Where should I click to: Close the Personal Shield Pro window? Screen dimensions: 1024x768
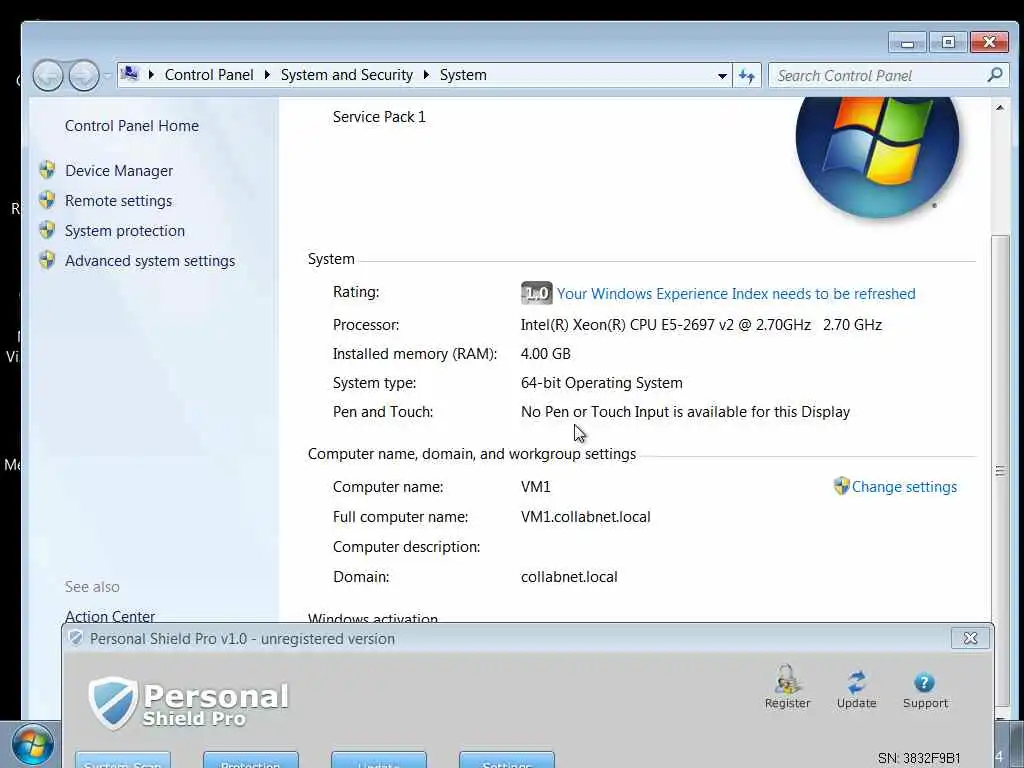(x=970, y=638)
